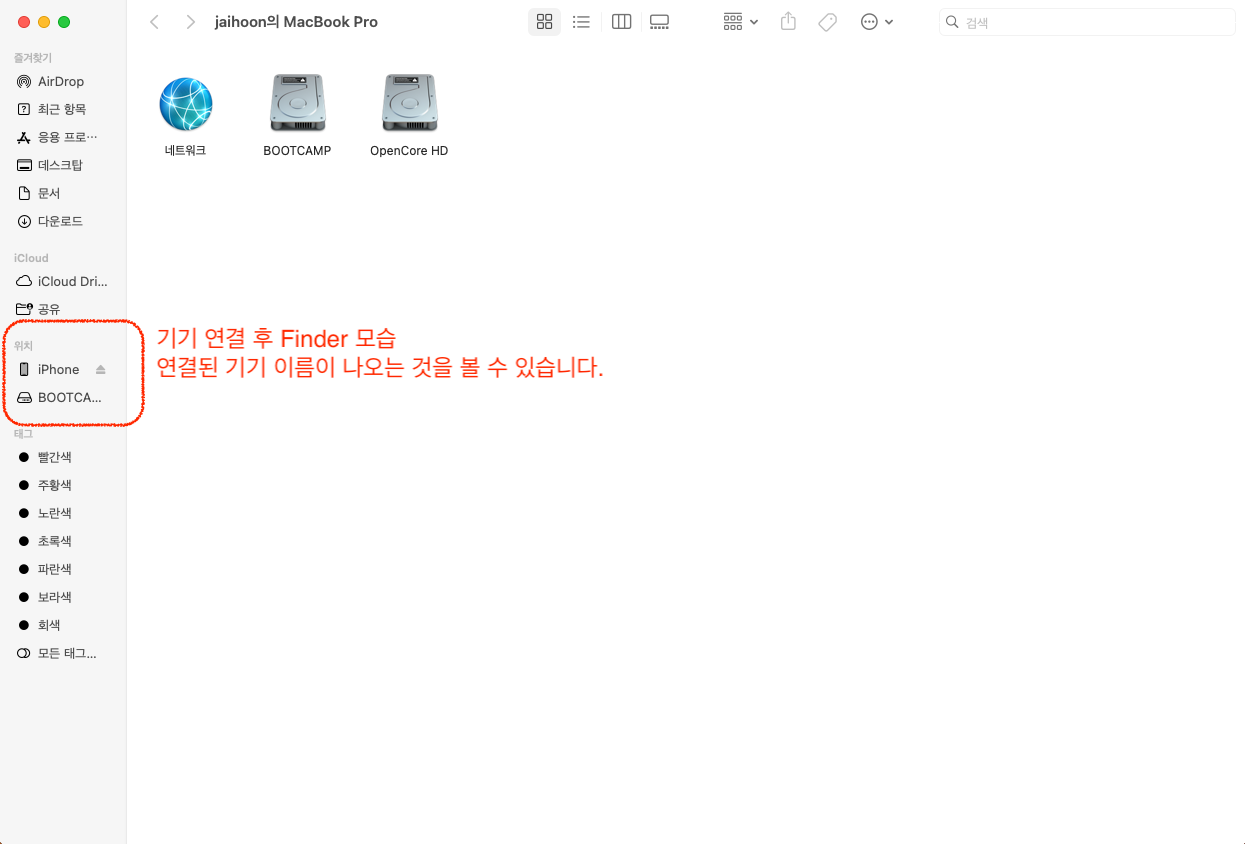Click the Share toolbar icon
This screenshot has width=1245, height=844.
pyautogui.click(x=789, y=22)
